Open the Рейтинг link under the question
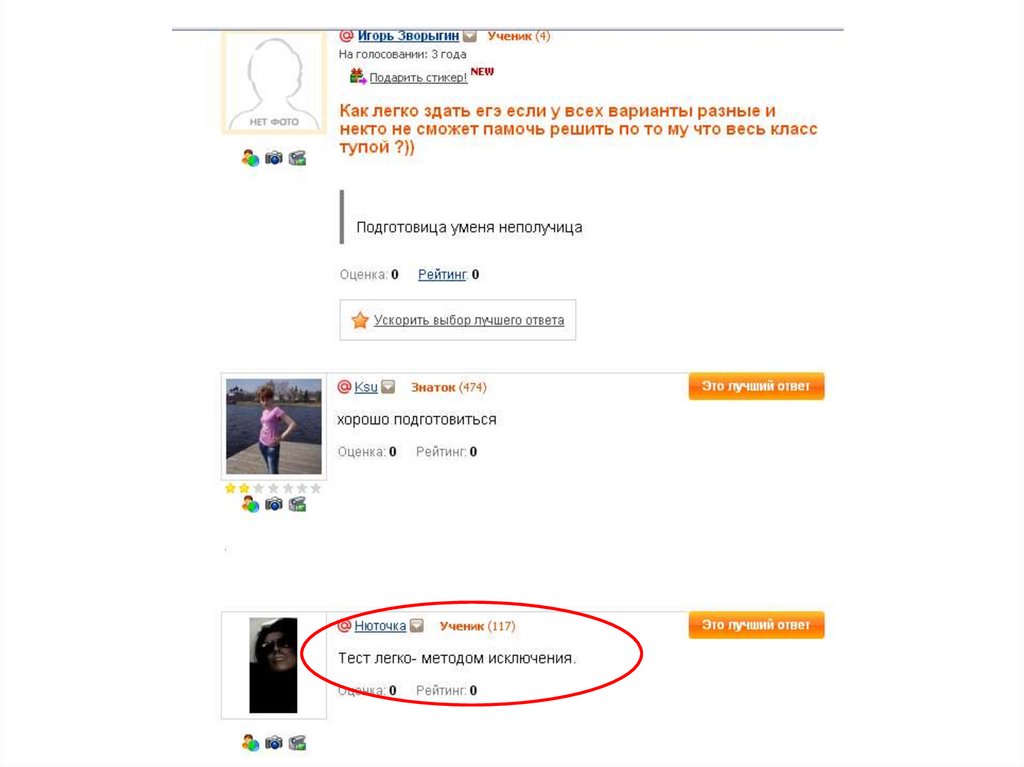Viewport: 1024px width, 767px height. click(x=443, y=274)
